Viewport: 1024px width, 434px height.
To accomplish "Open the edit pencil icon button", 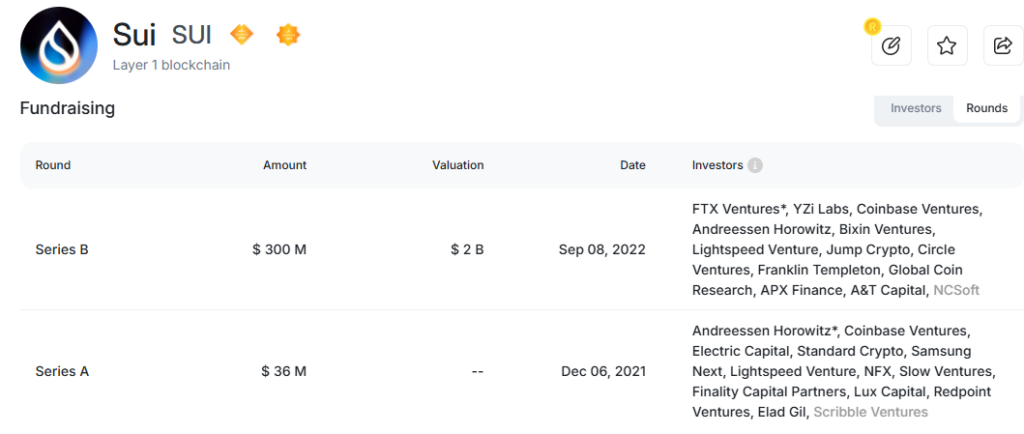I will coord(891,46).
